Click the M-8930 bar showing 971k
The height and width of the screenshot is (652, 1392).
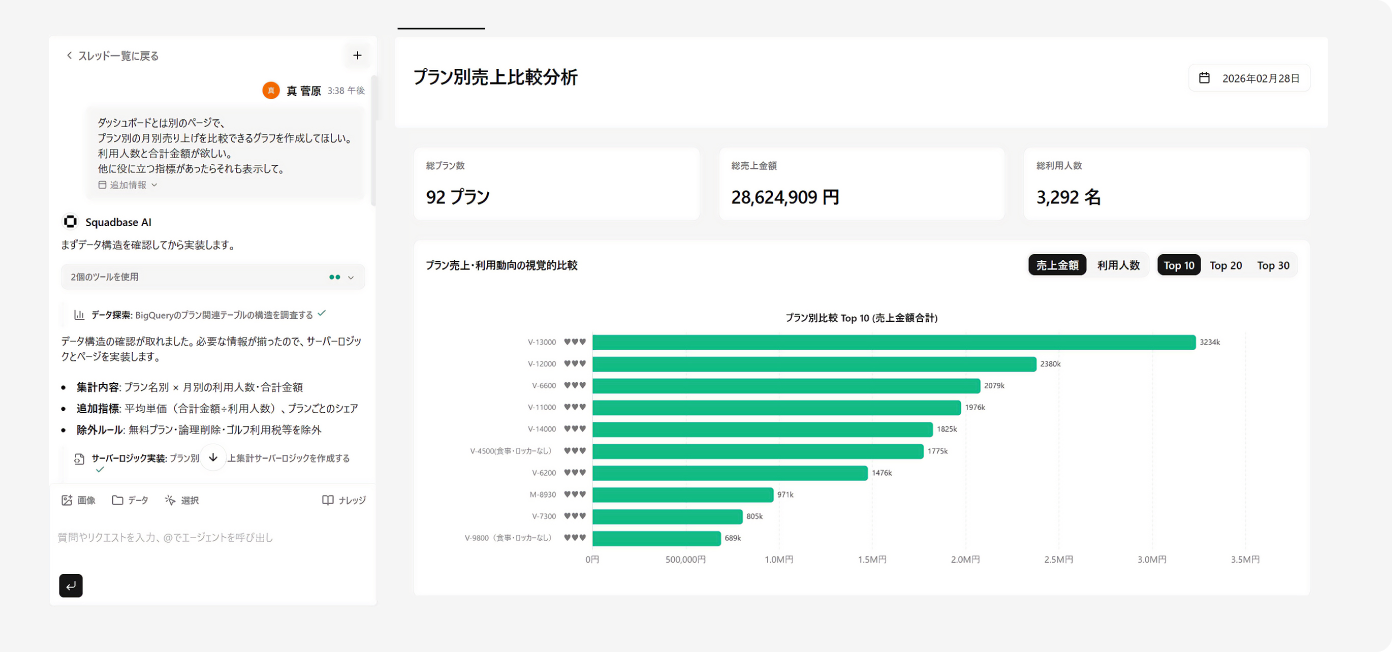[683, 494]
